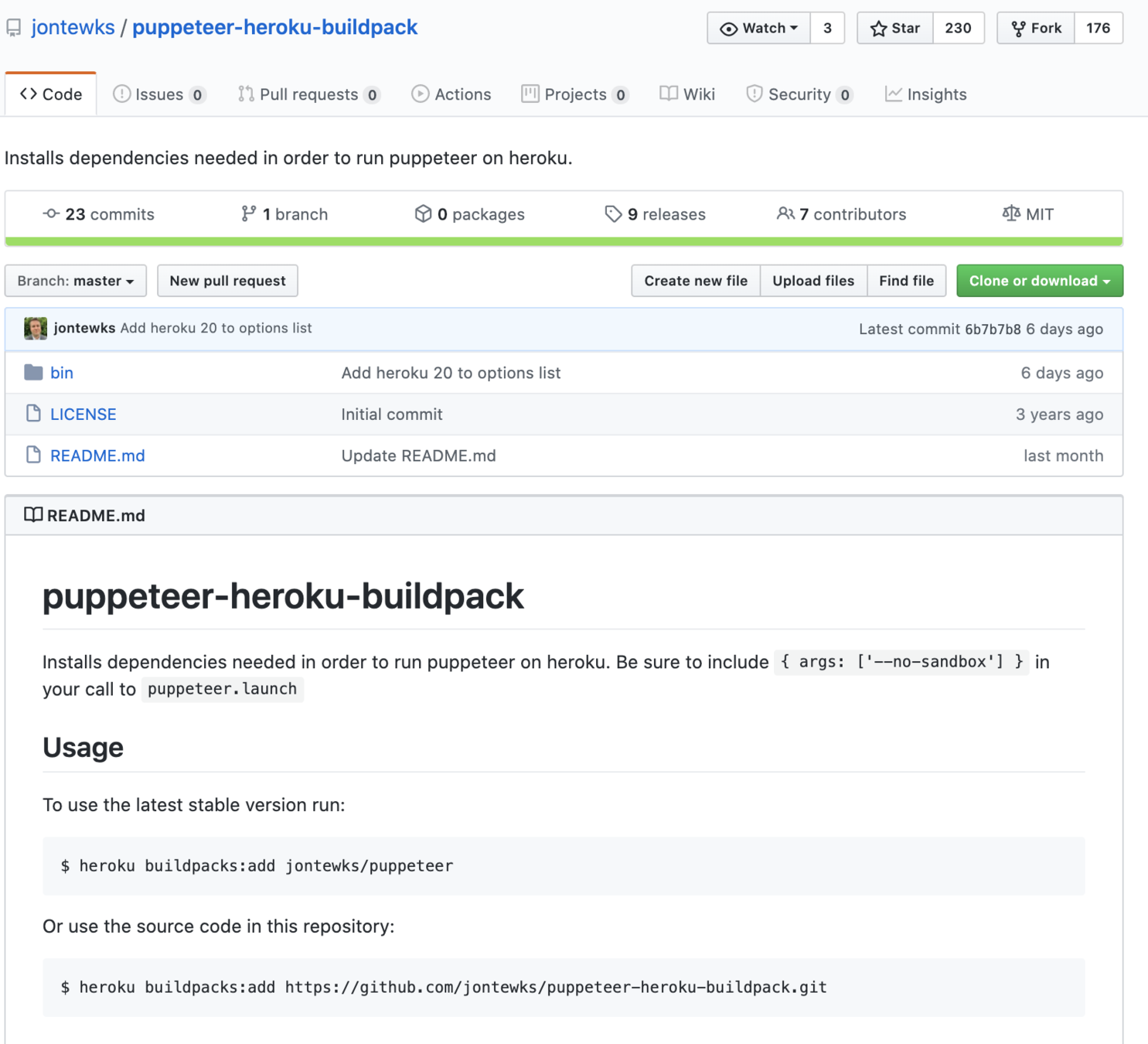Click the MIT license scale icon
Image resolution: width=1148 pixels, height=1044 pixels.
click(x=1011, y=213)
